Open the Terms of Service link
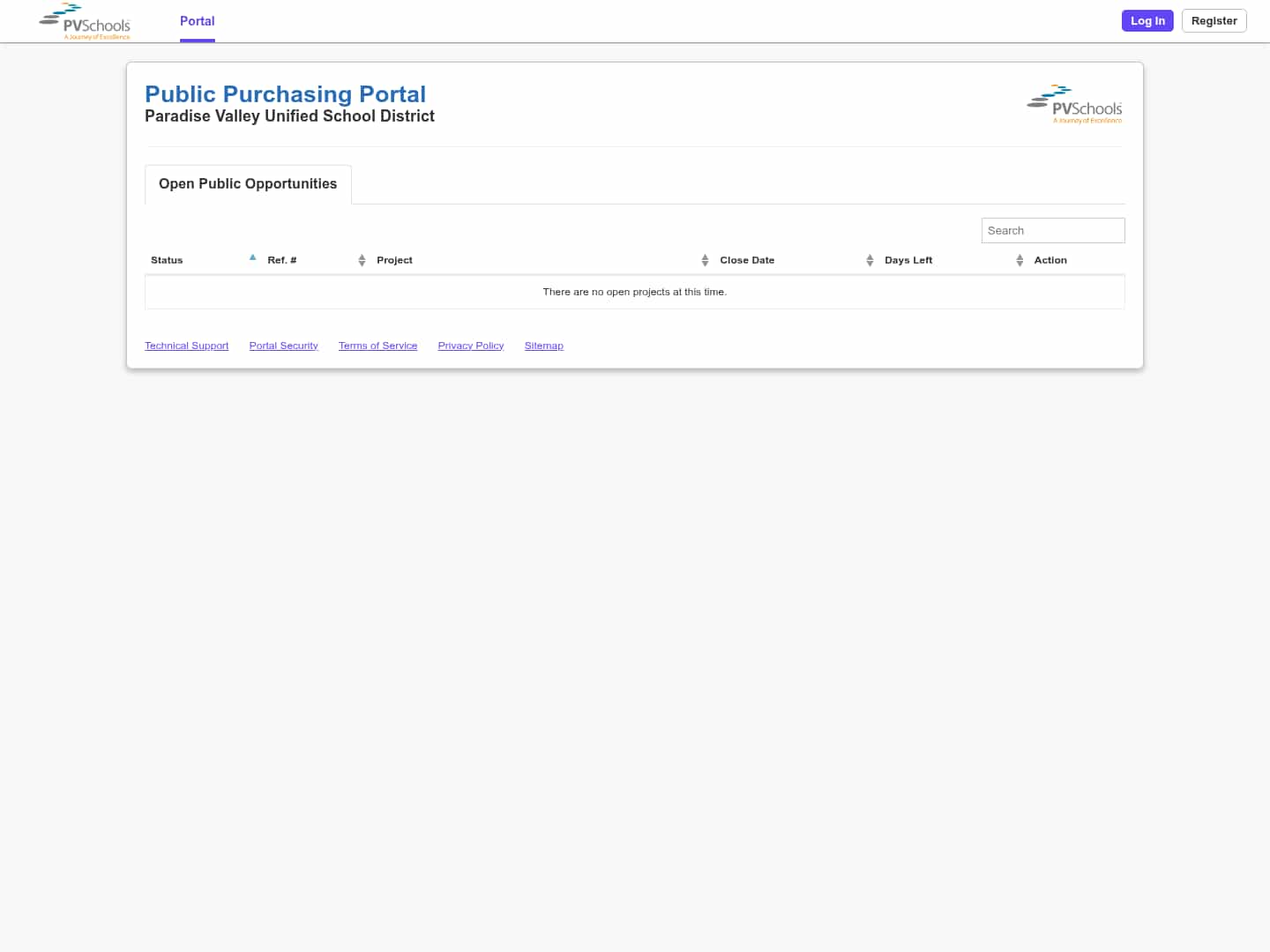This screenshot has height=952, width=1270. tap(377, 346)
